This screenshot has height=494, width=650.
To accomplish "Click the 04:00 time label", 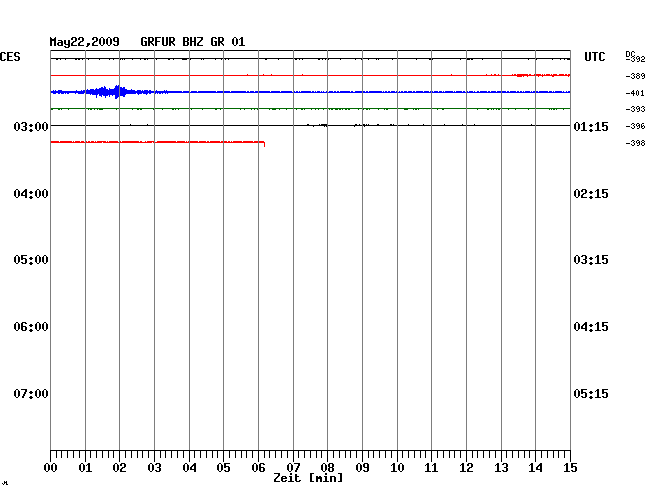I will [x=31, y=194].
